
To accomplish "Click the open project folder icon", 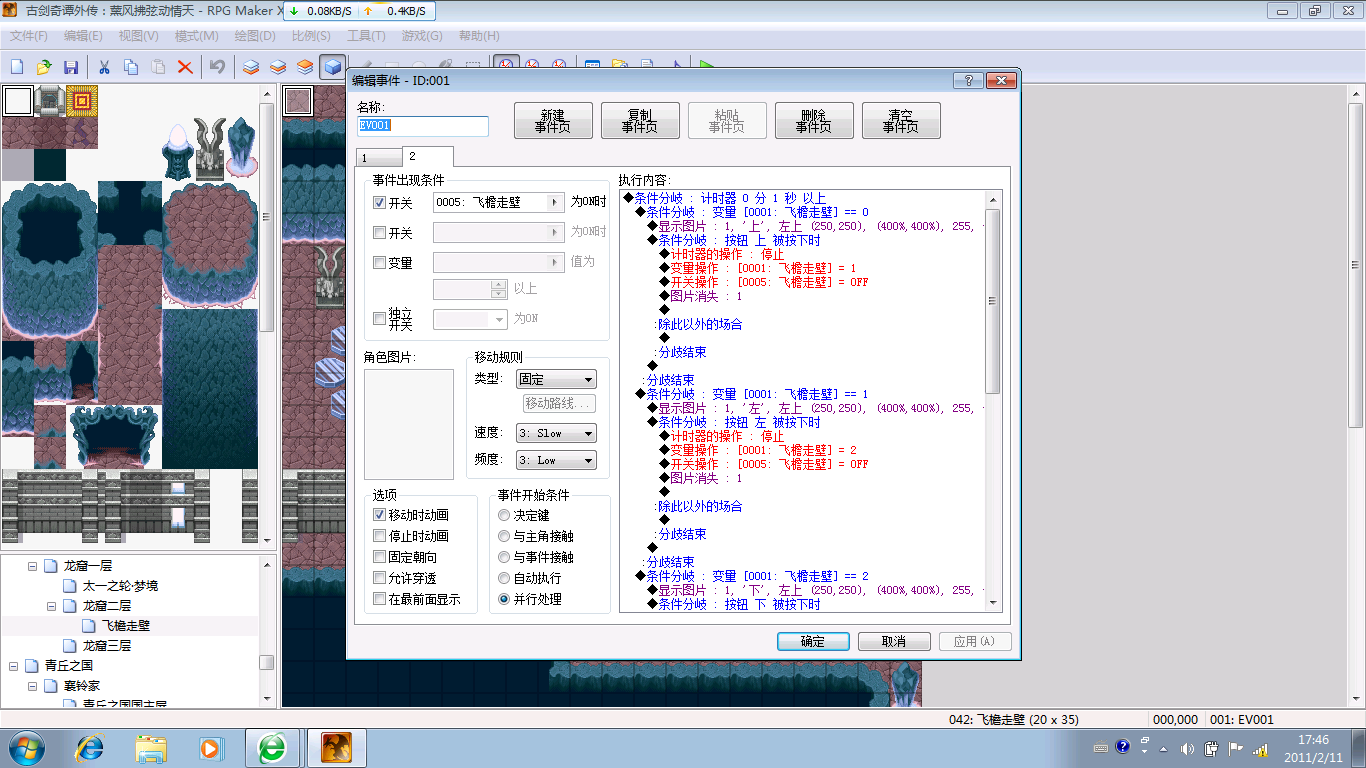I will [x=44, y=67].
